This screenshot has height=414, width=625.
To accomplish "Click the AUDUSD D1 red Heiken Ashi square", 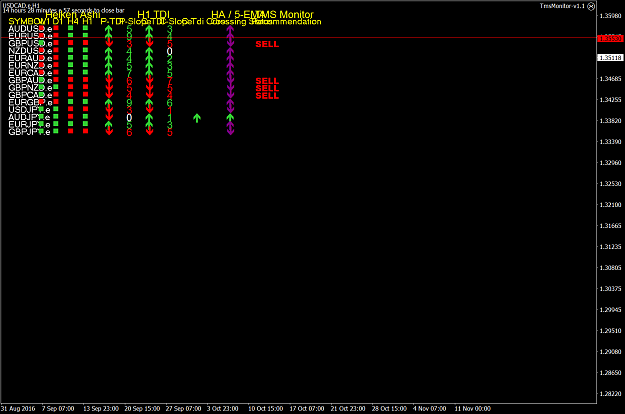I will 56,28.
